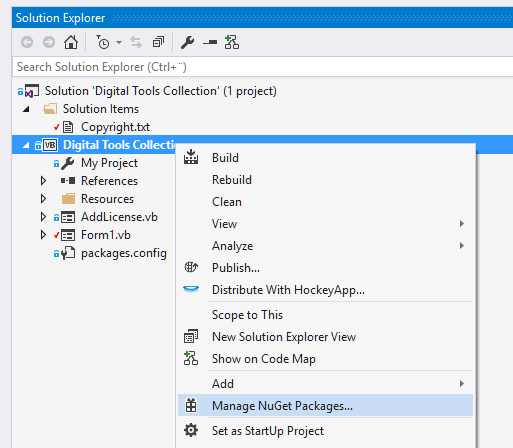Select the References item
The height and width of the screenshot is (448, 513).
pos(109,181)
